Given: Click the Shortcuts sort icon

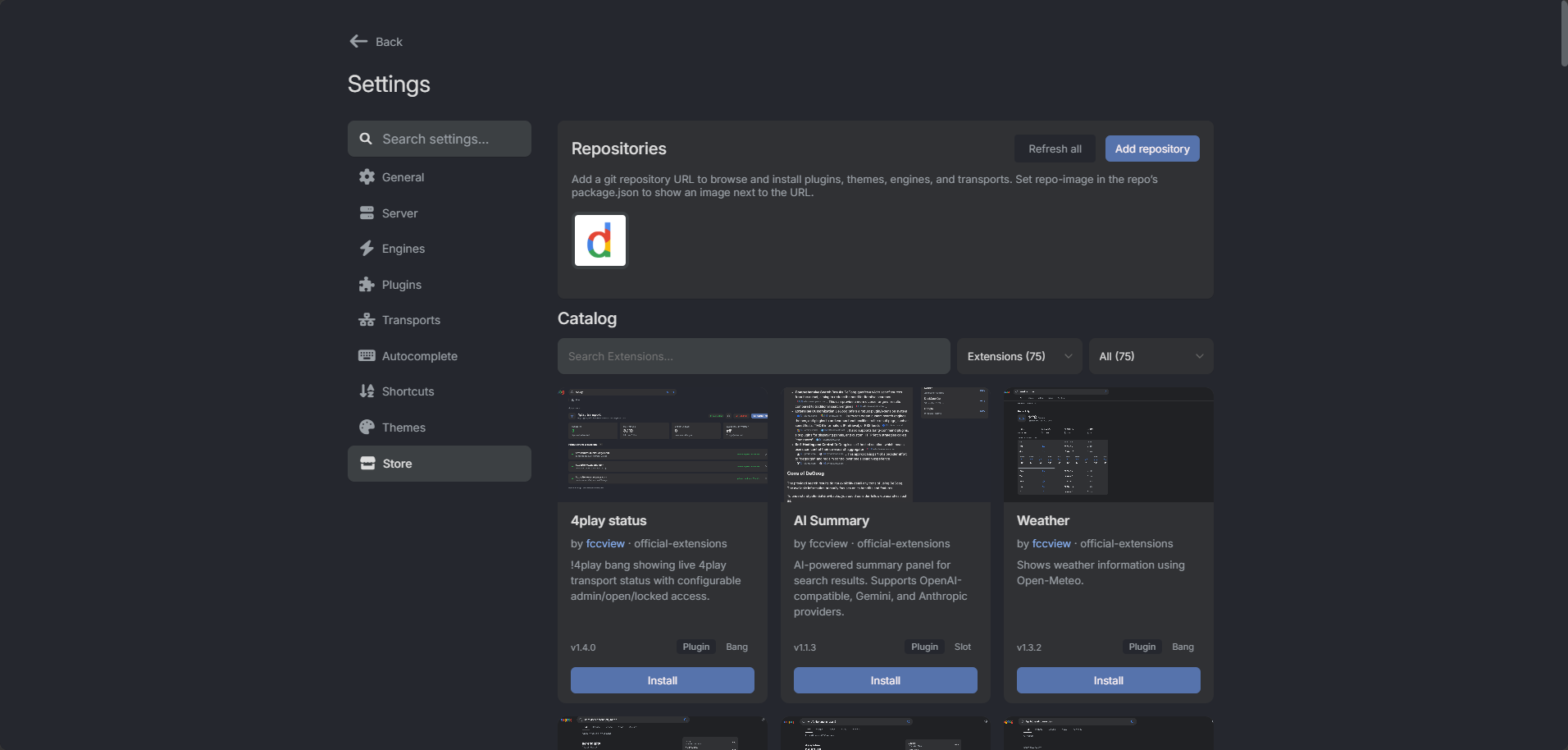Looking at the screenshot, I should point(367,391).
